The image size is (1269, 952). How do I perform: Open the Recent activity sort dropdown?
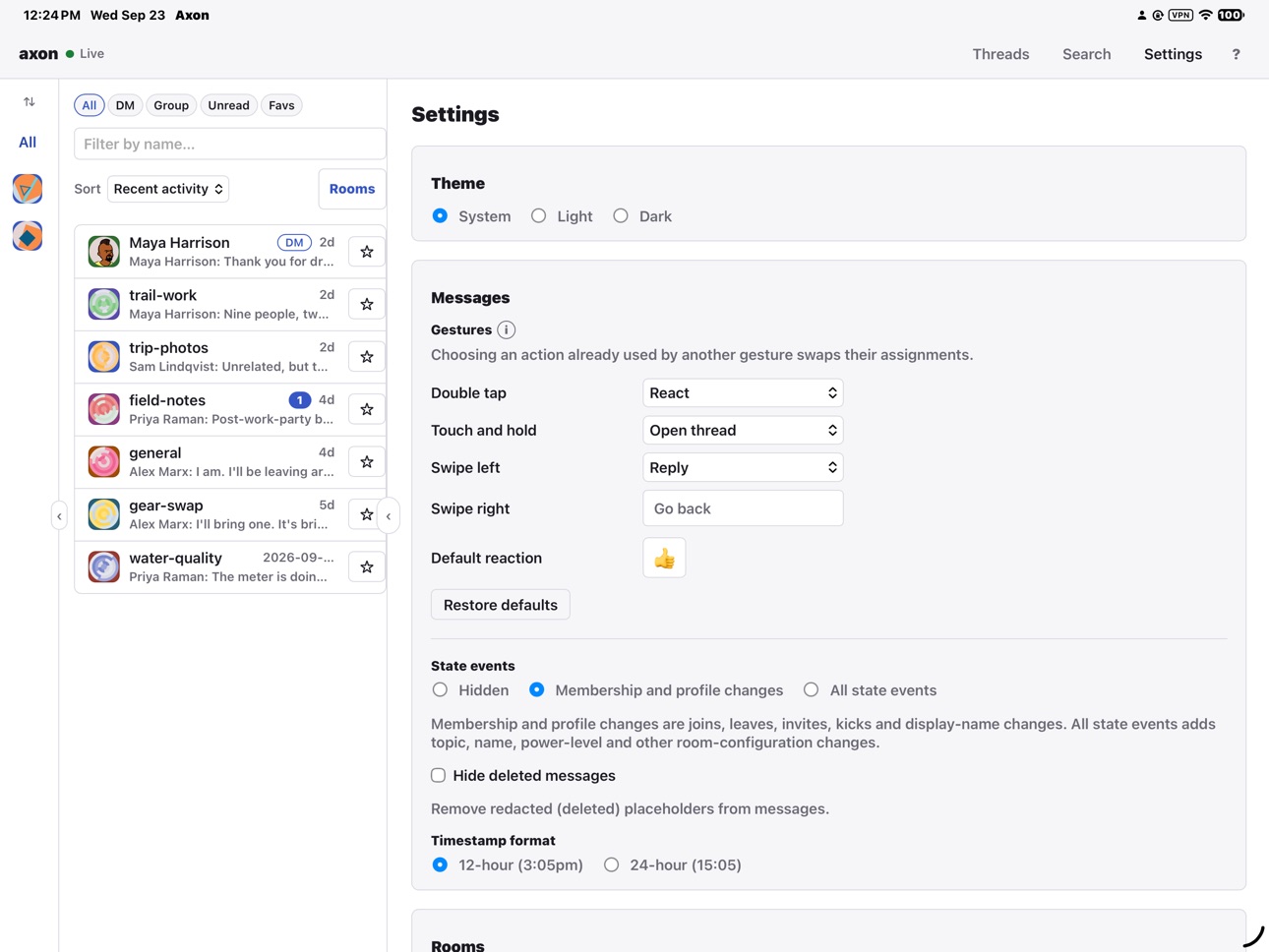pos(168,189)
